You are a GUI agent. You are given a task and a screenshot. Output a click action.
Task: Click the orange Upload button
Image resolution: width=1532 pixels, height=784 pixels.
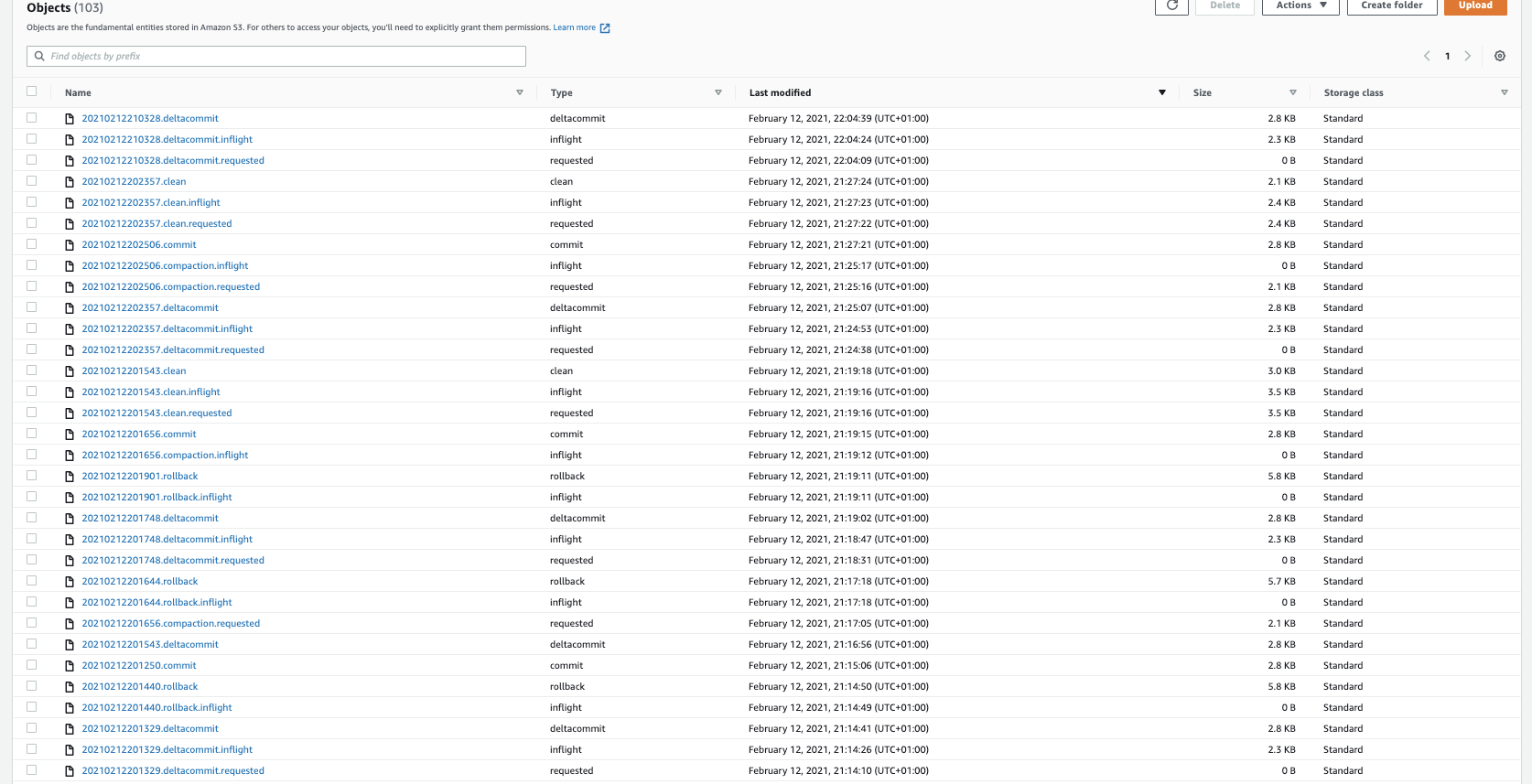(1475, 5)
